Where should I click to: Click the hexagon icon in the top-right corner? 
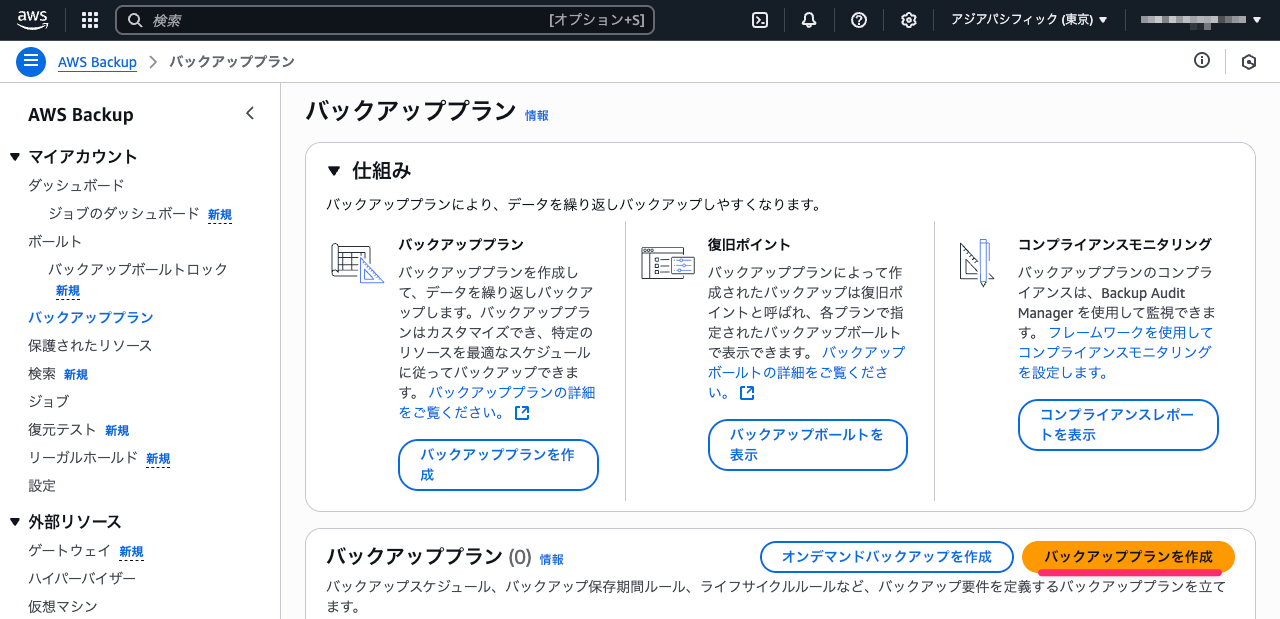[1249, 62]
